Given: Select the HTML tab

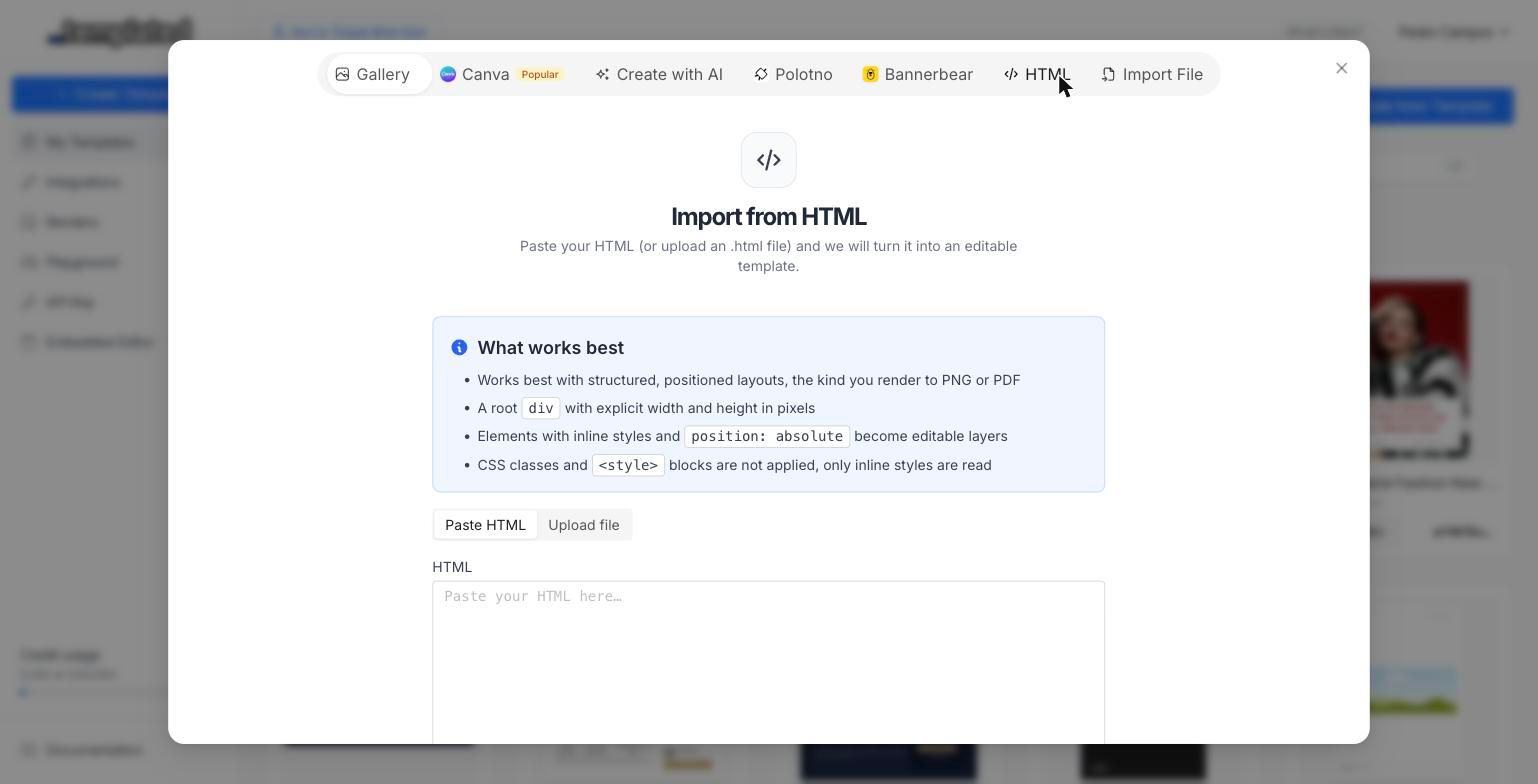Looking at the screenshot, I should tap(1038, 74).
